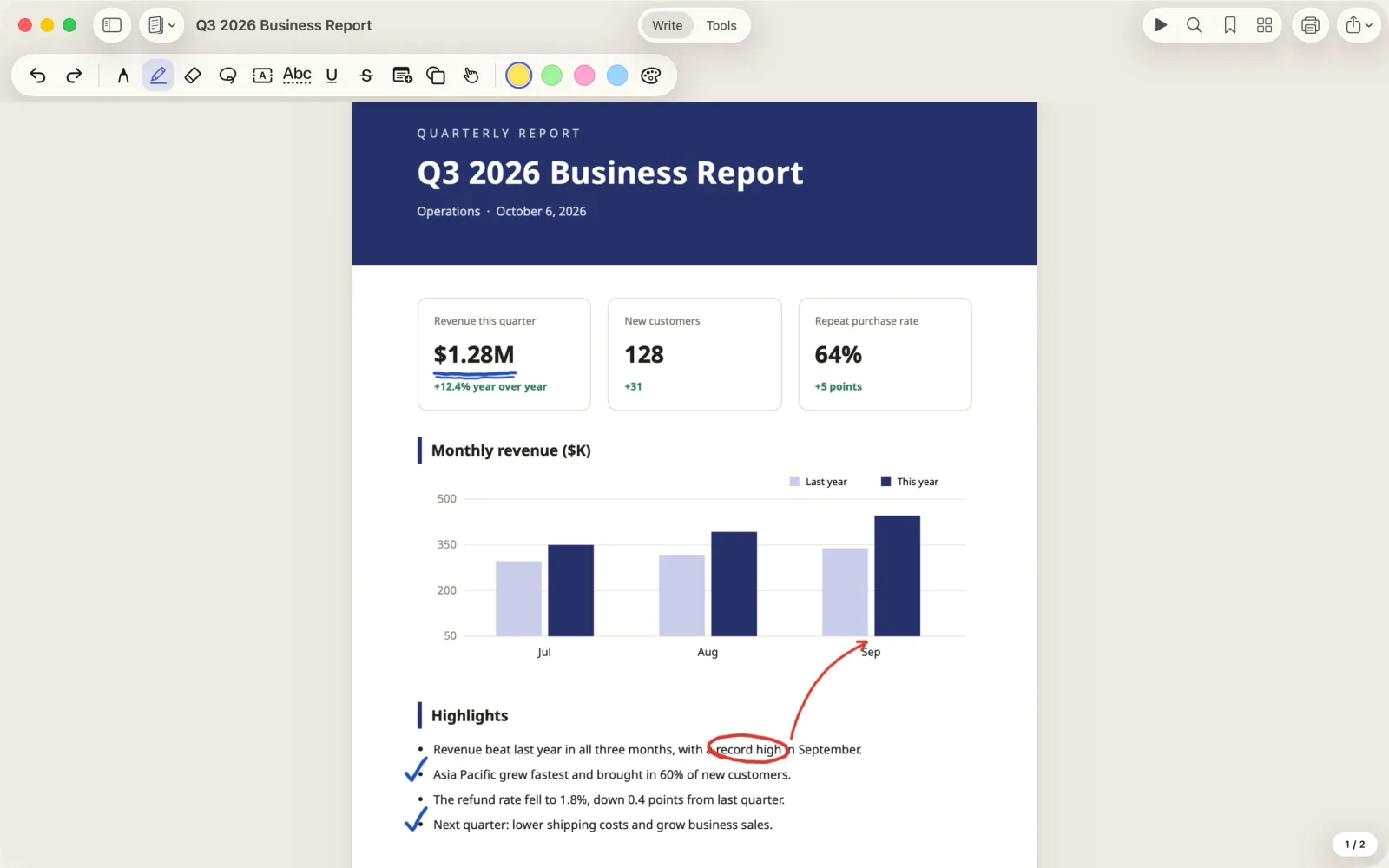Pick the pink ink color
Image resolution: width=1389 pixels, height=868 pixels.
pos(584,76)
